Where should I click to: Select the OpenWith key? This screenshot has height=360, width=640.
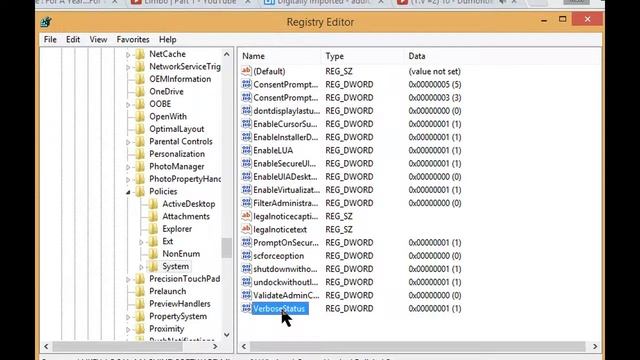pyautogui.click(x=168, y=116)
